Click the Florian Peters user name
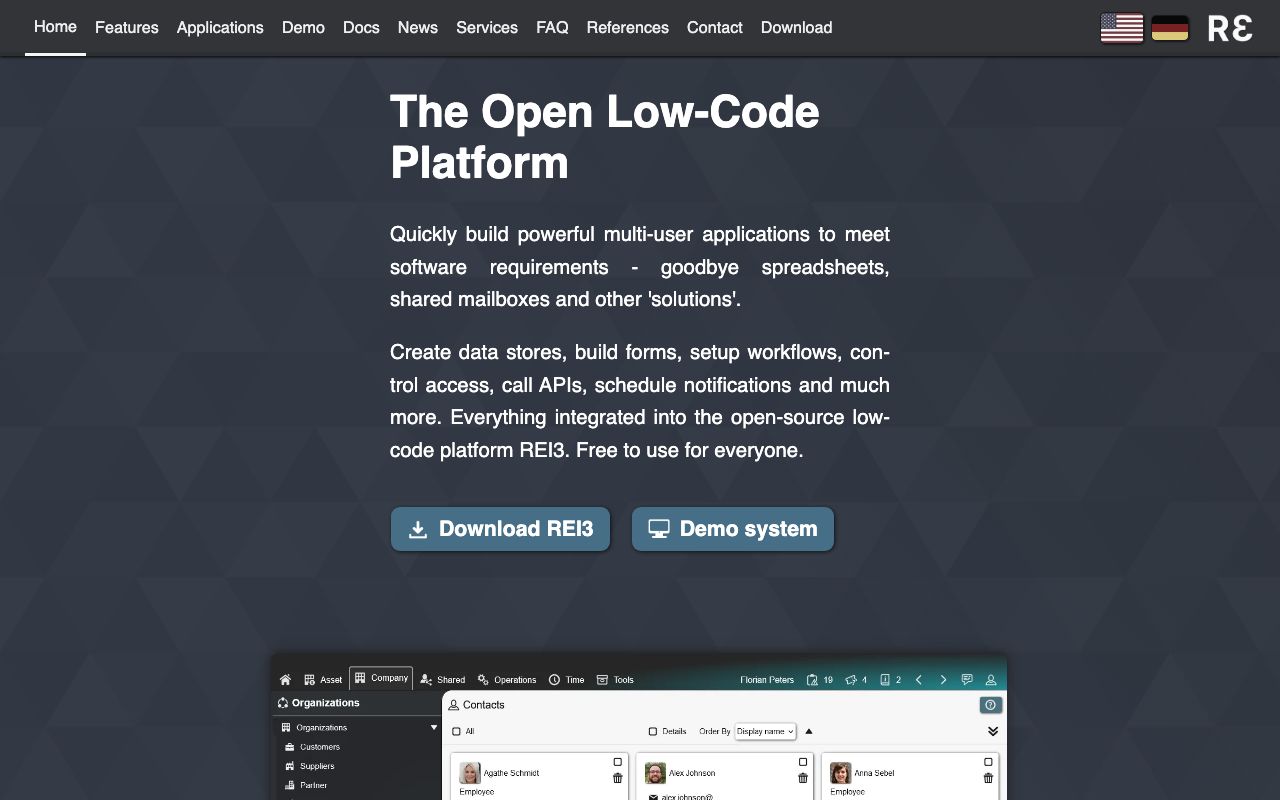Screen dimensions: 1280x800 pos(767,680)
